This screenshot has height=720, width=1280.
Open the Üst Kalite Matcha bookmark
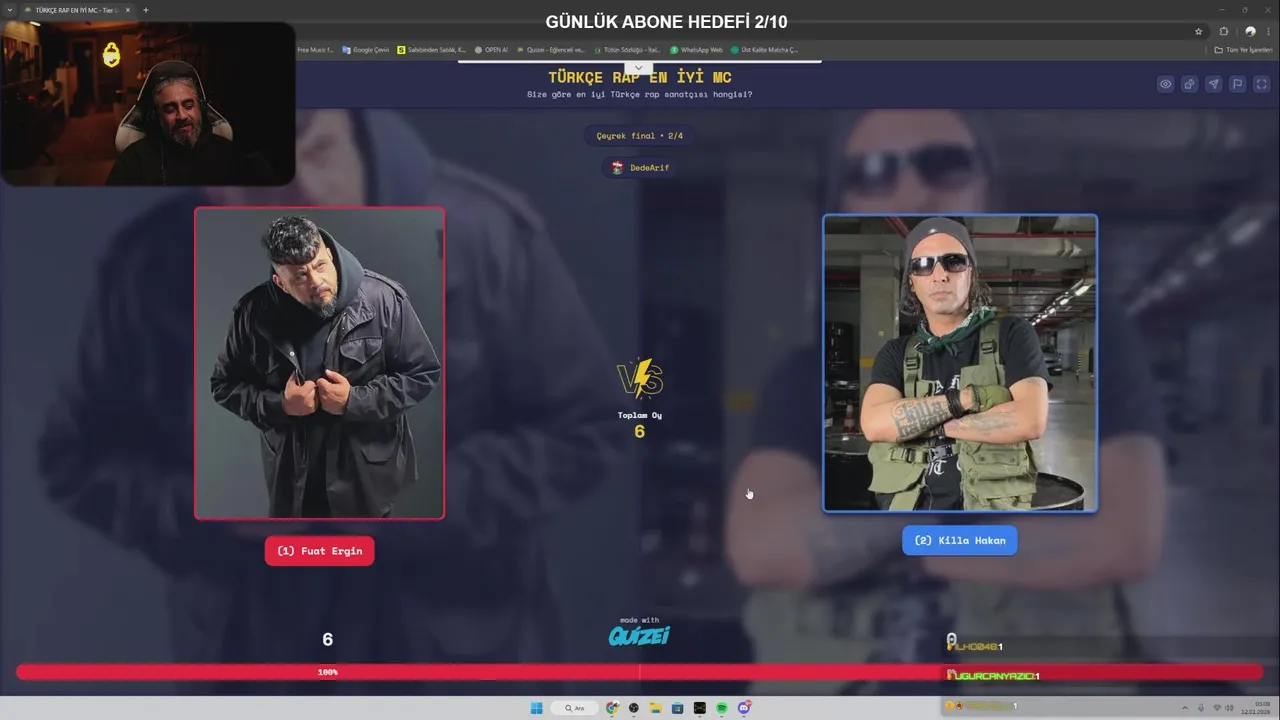[x=765, y=49]
